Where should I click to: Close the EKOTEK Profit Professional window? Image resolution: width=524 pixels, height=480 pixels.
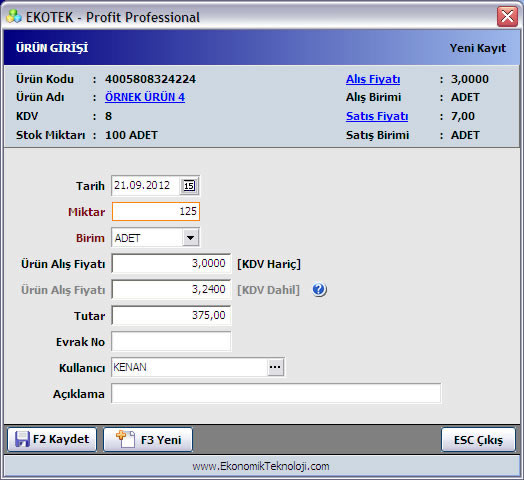coord(507,16)
